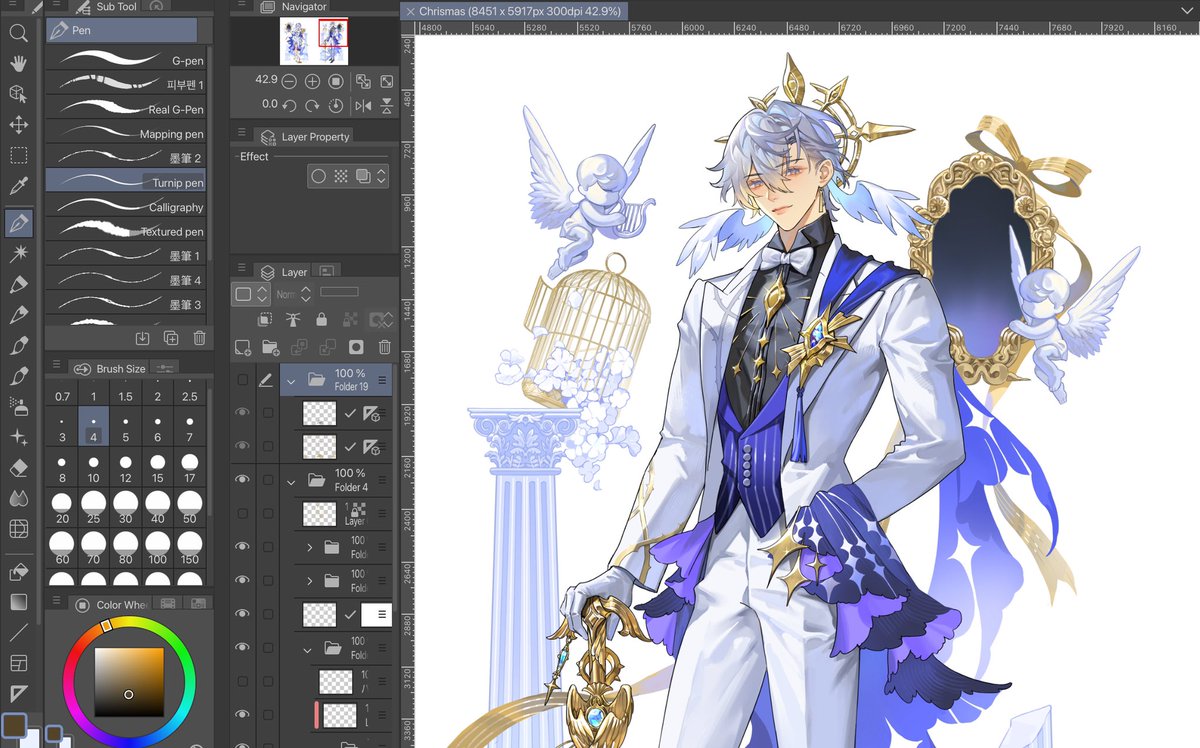This screenshot has height=748, width=1200.
Task: Activate the Eyedropper tool
Action: (x=18, y=186)
